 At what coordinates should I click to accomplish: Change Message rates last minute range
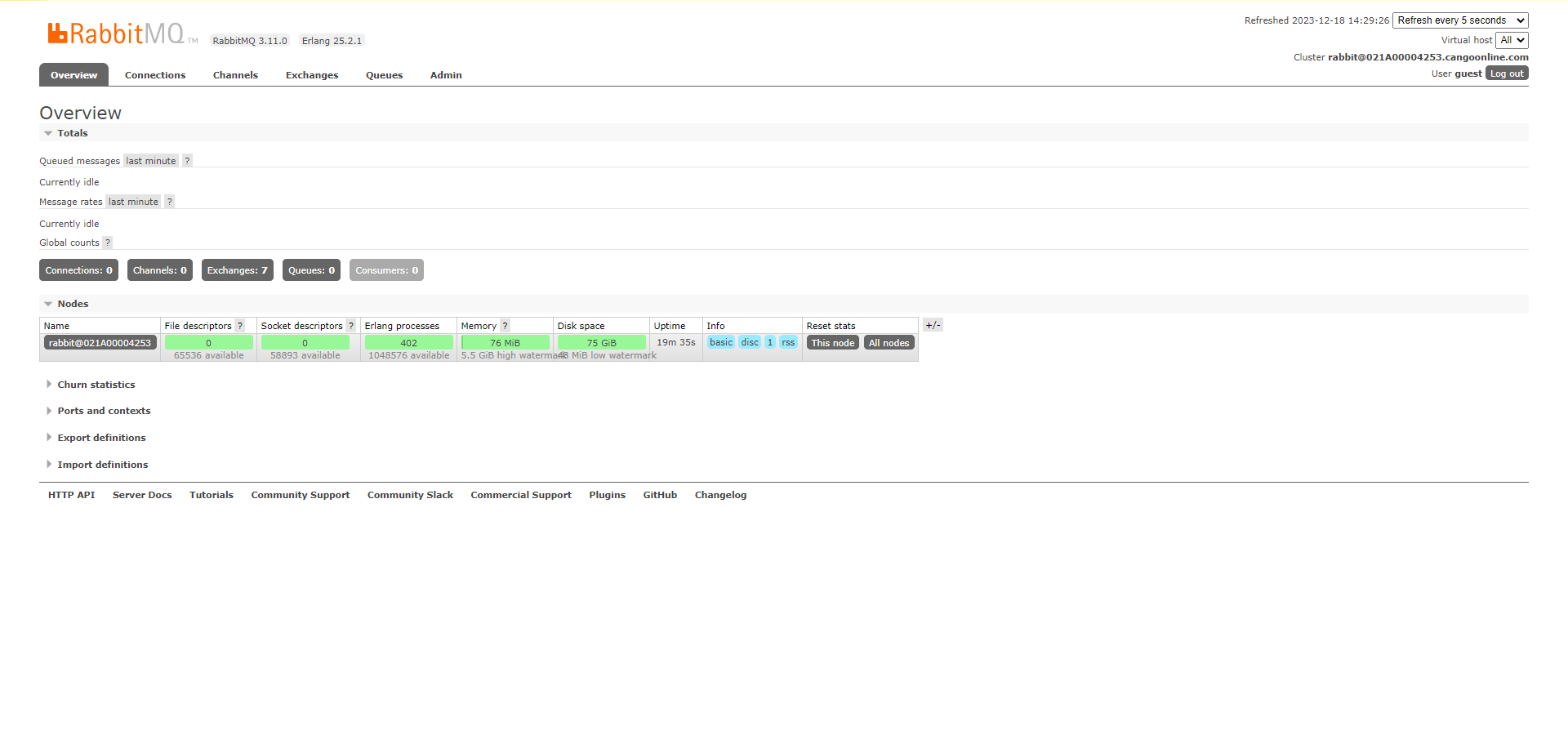click(133, 202)
